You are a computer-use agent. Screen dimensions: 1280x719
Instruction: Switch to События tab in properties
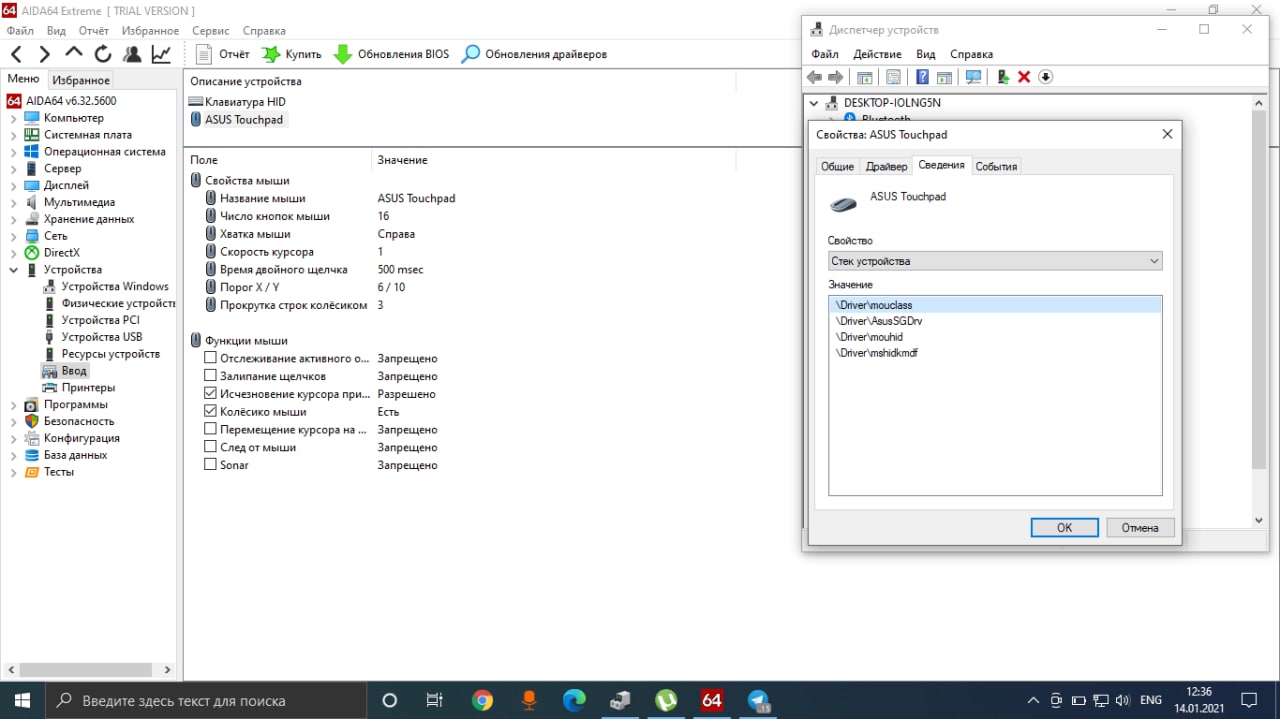tap(996, 167)
